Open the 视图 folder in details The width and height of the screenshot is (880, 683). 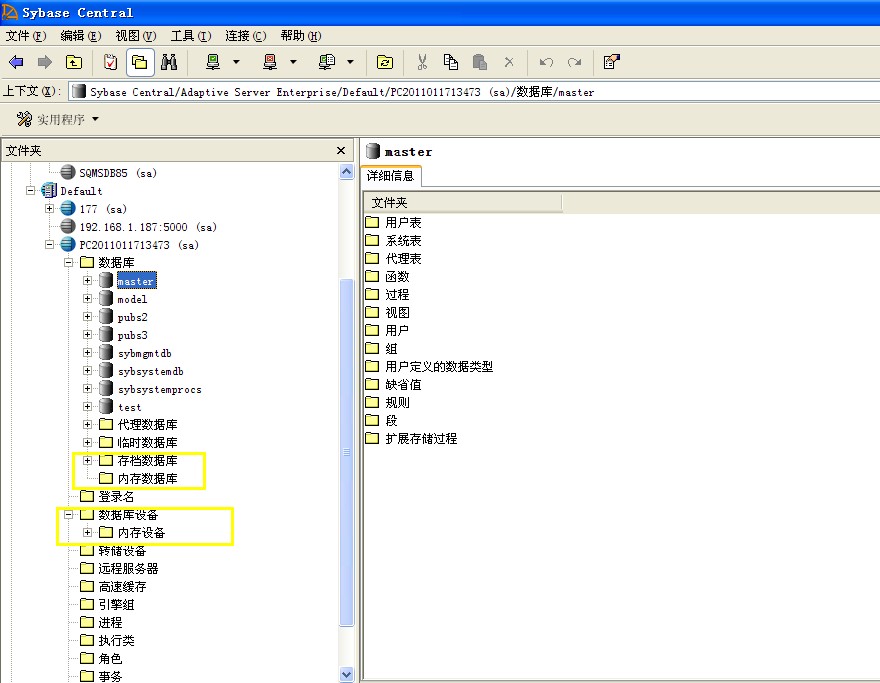click(x=397, y=313)
